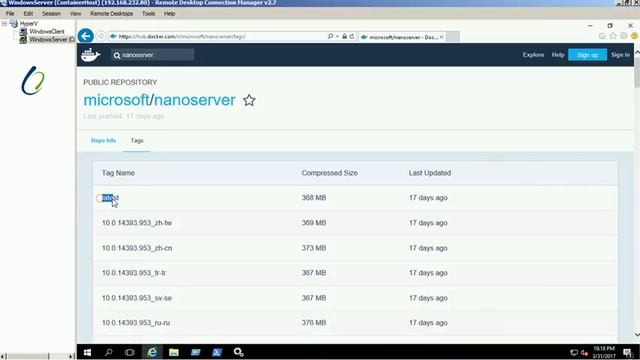Open Task View on the taskbar
The height and width of the screenshot is (360, 640).
tap(130, 352)
